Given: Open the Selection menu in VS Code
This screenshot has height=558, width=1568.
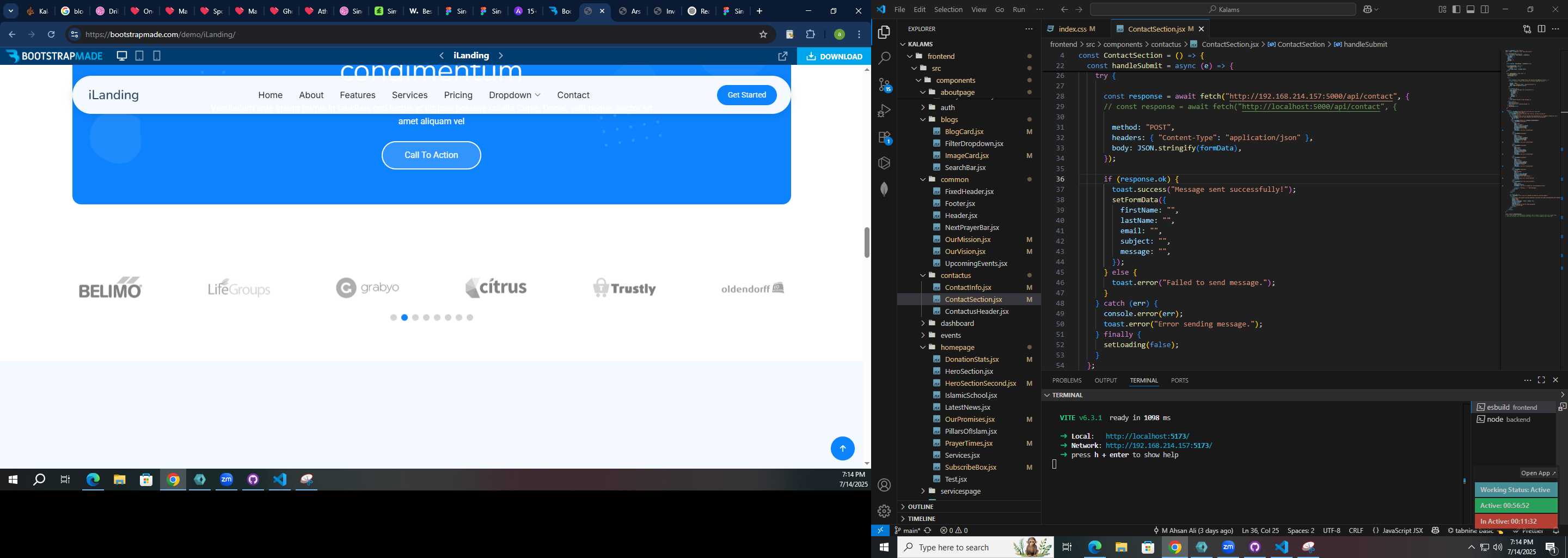Looking at the screenshot, I should click(948, 10).
